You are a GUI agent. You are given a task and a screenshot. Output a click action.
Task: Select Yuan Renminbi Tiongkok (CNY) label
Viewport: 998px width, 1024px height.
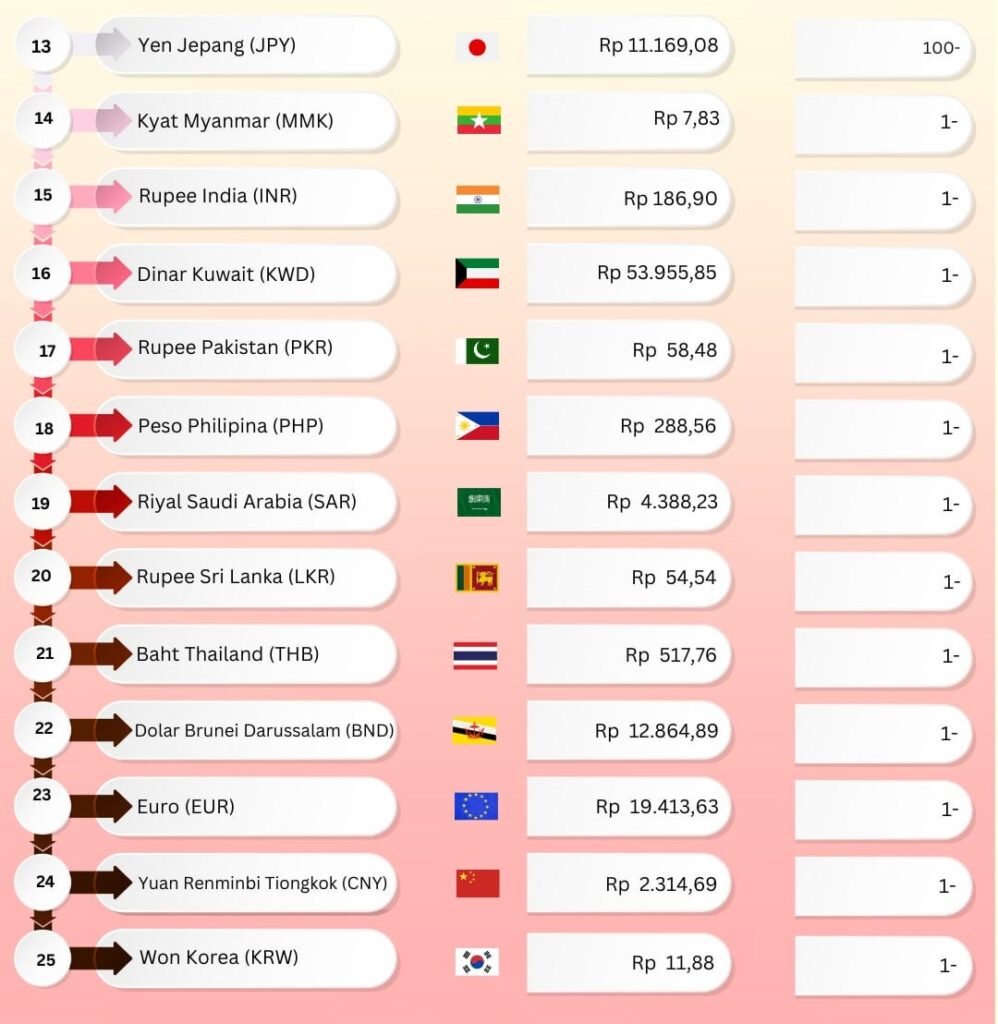(x=262, y=882)
